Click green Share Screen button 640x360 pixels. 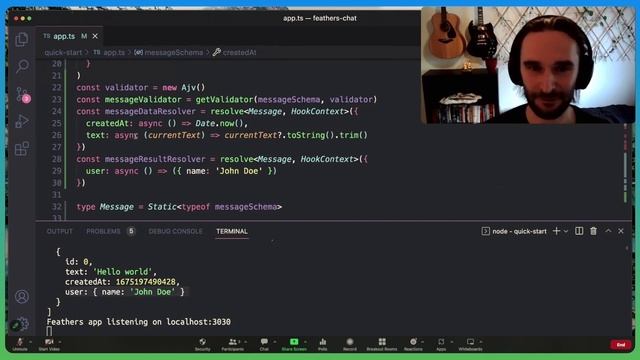pos(294,344)
